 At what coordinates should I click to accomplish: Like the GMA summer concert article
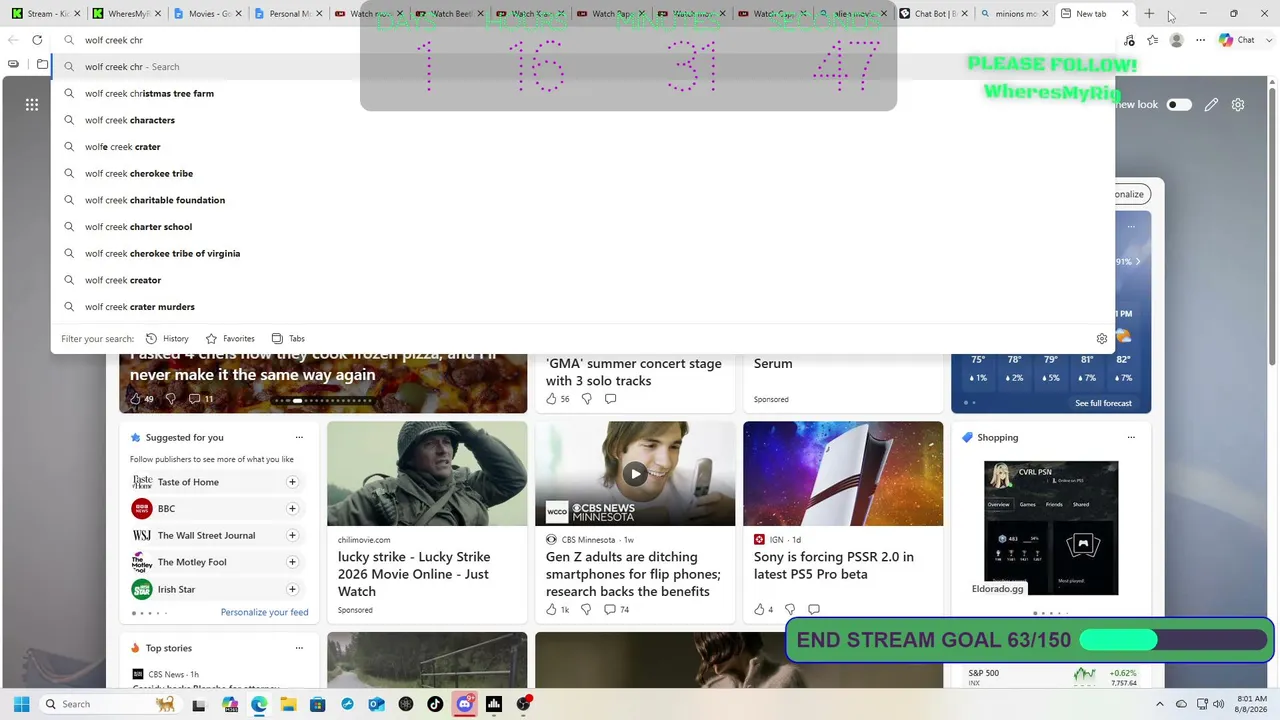[x=551, y=399]
